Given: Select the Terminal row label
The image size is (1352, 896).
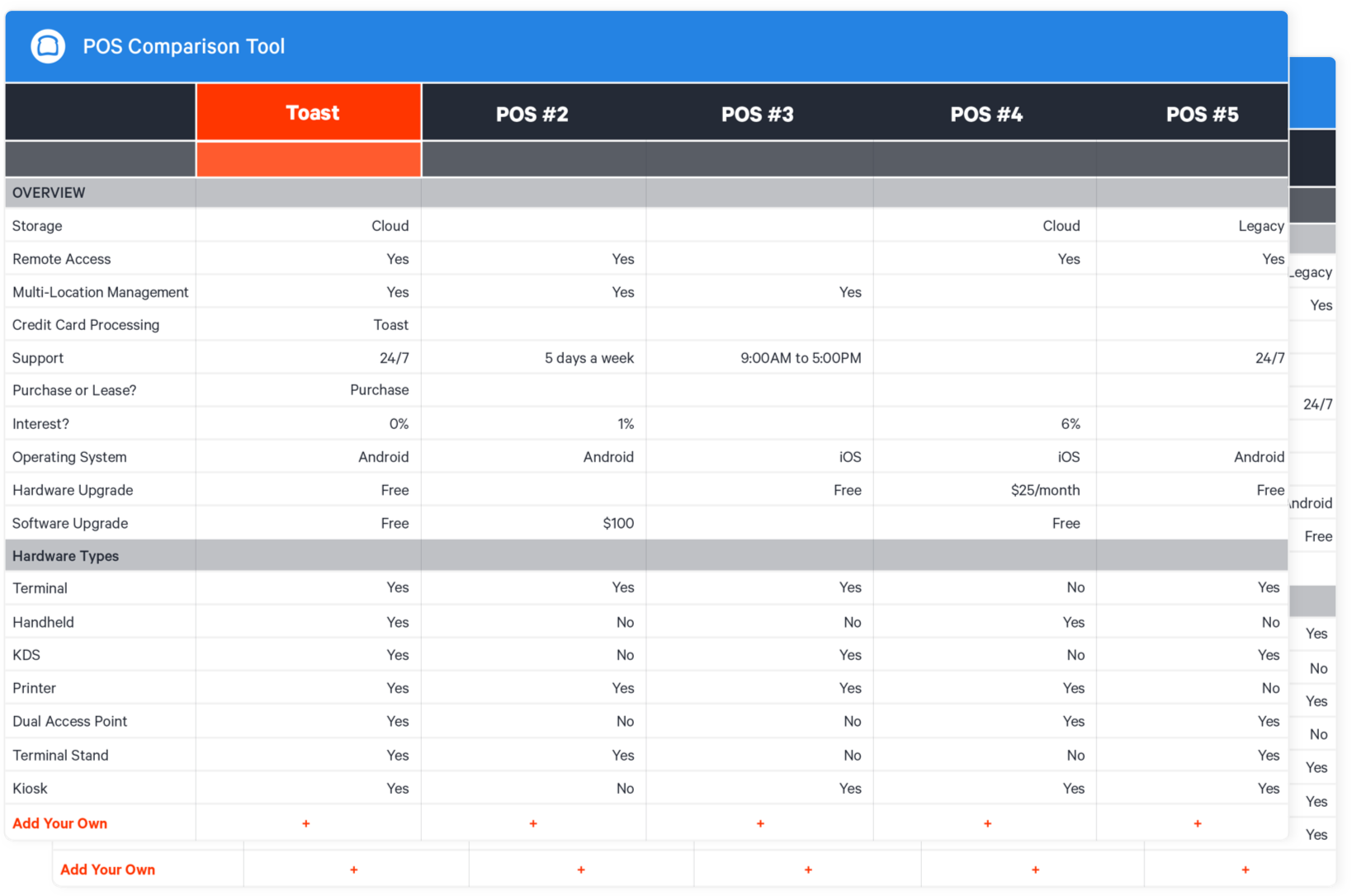Looking at the screenshot, I should click(40, 588).
